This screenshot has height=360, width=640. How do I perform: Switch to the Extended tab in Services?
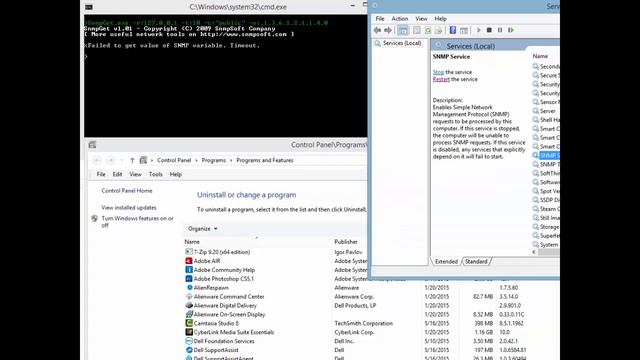[x=446, y=261]
